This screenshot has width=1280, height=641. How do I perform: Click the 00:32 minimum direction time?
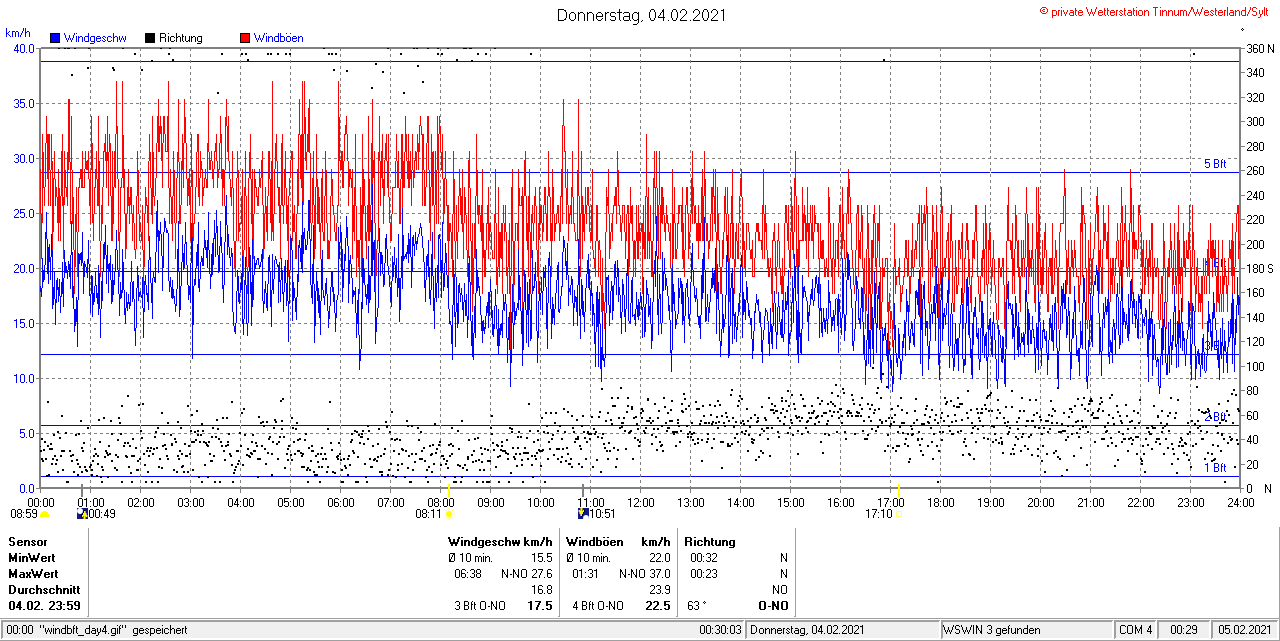[704, 558]
